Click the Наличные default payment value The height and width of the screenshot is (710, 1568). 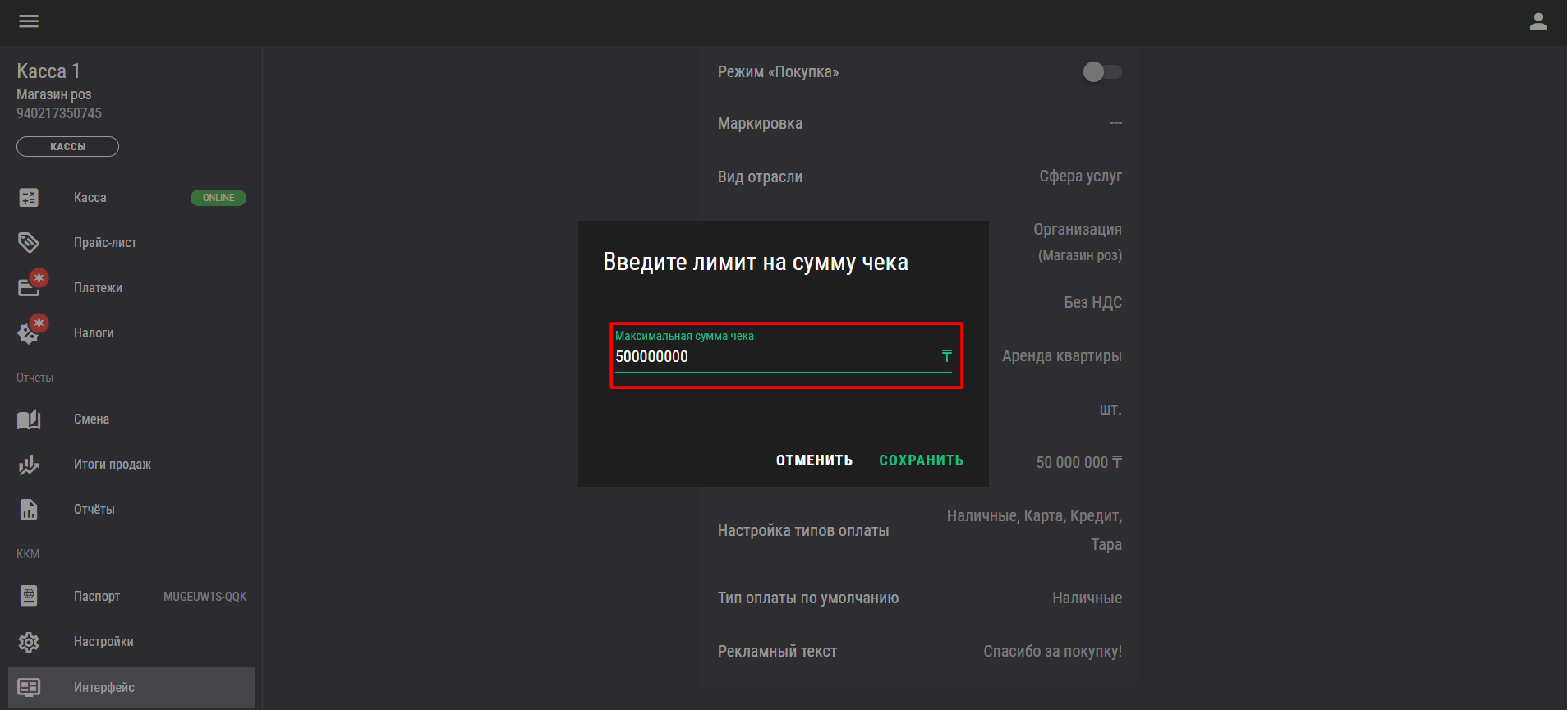pyautogui.click(x=1087, y=598)
